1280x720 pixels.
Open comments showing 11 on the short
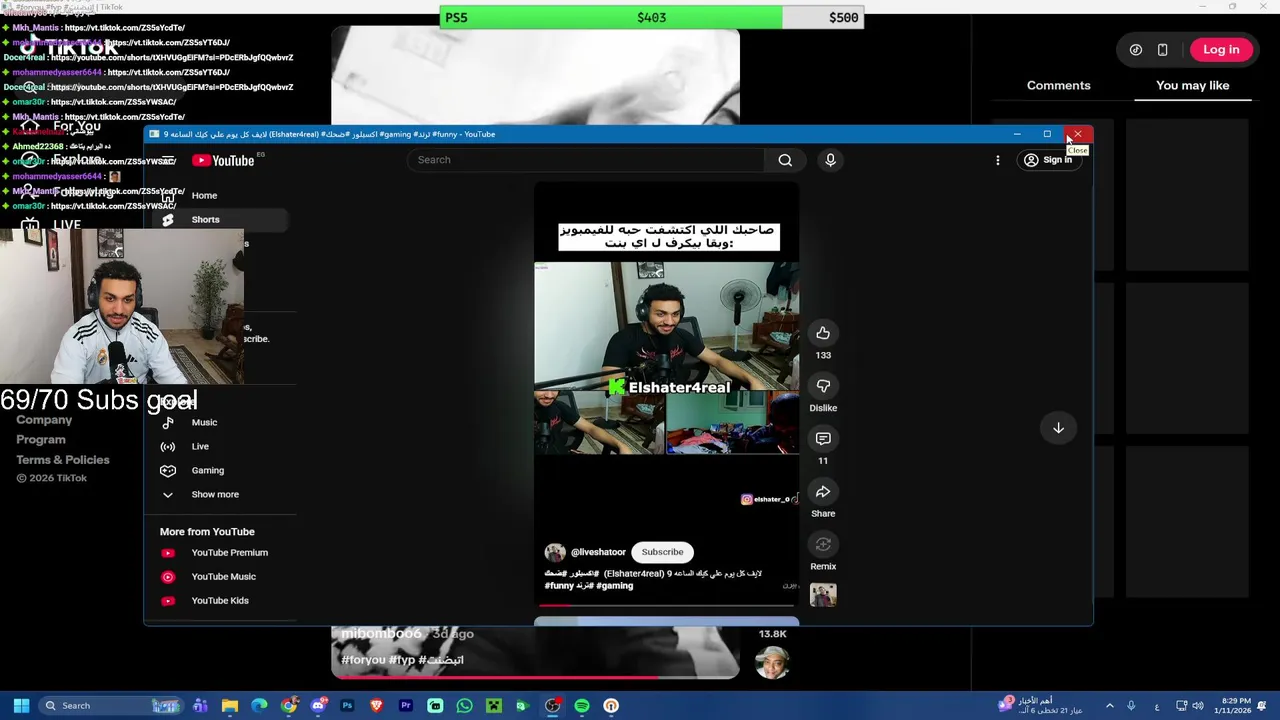click(x=823, y=439)
